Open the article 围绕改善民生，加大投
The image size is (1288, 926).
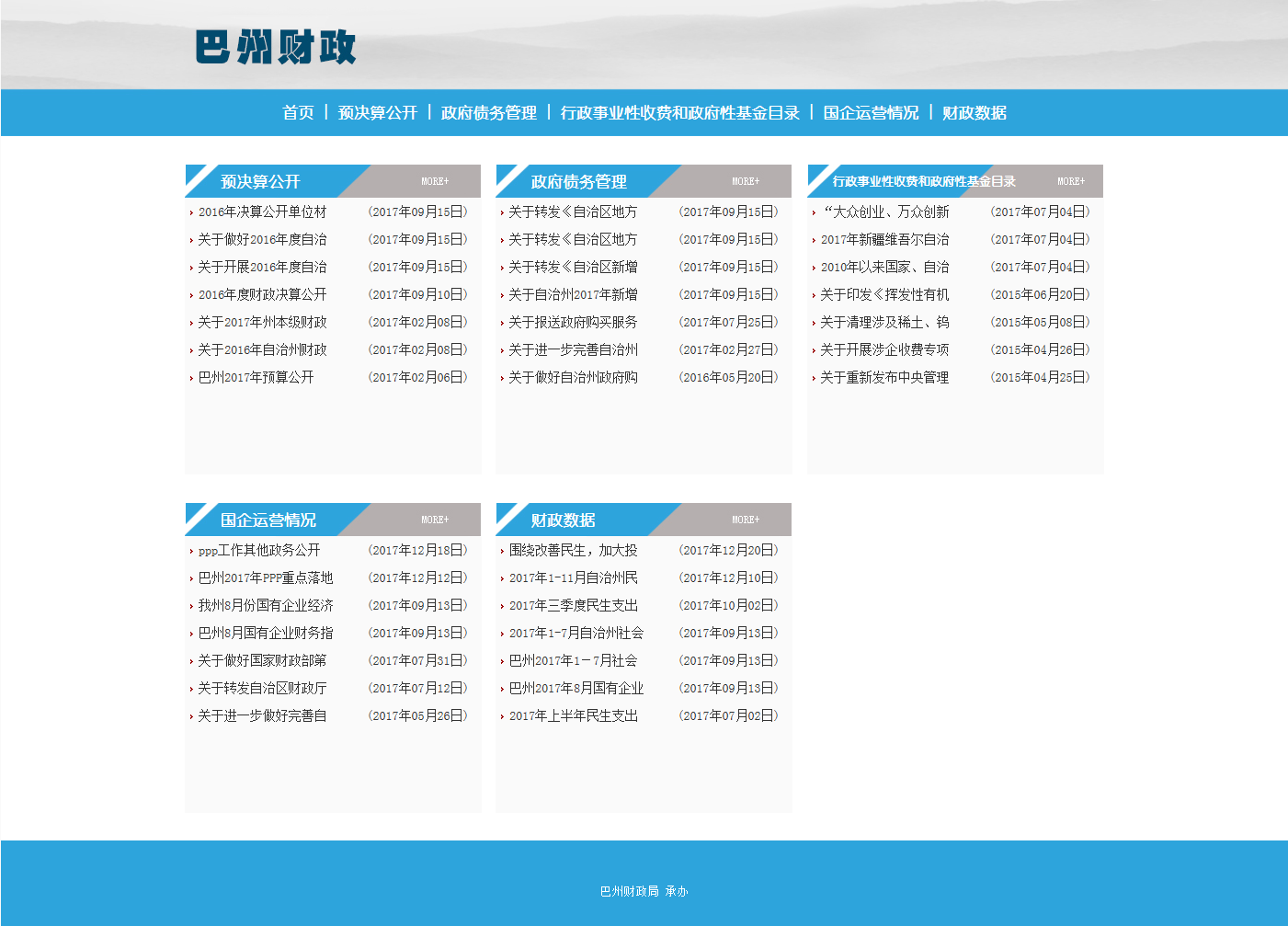pos(573,551)
